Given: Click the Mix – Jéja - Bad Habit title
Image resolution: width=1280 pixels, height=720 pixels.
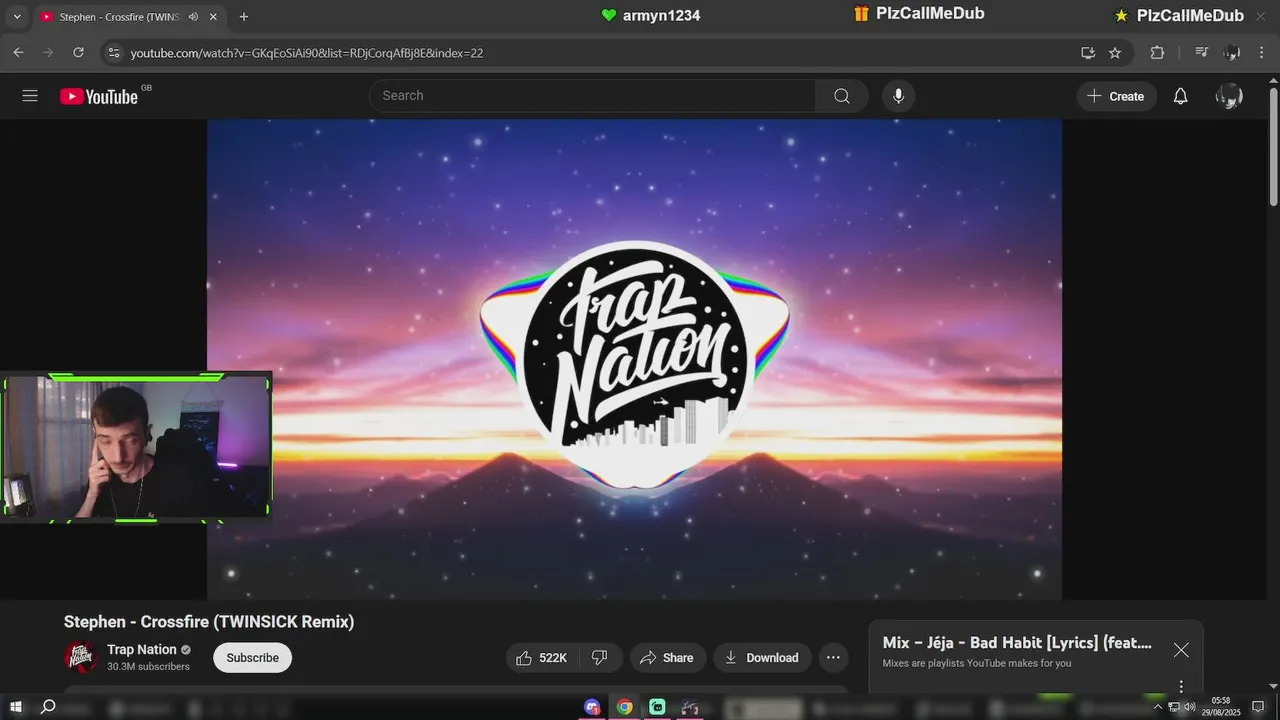Looking at the screenshot, I should pyautogui.click(x=1017, y=643).
